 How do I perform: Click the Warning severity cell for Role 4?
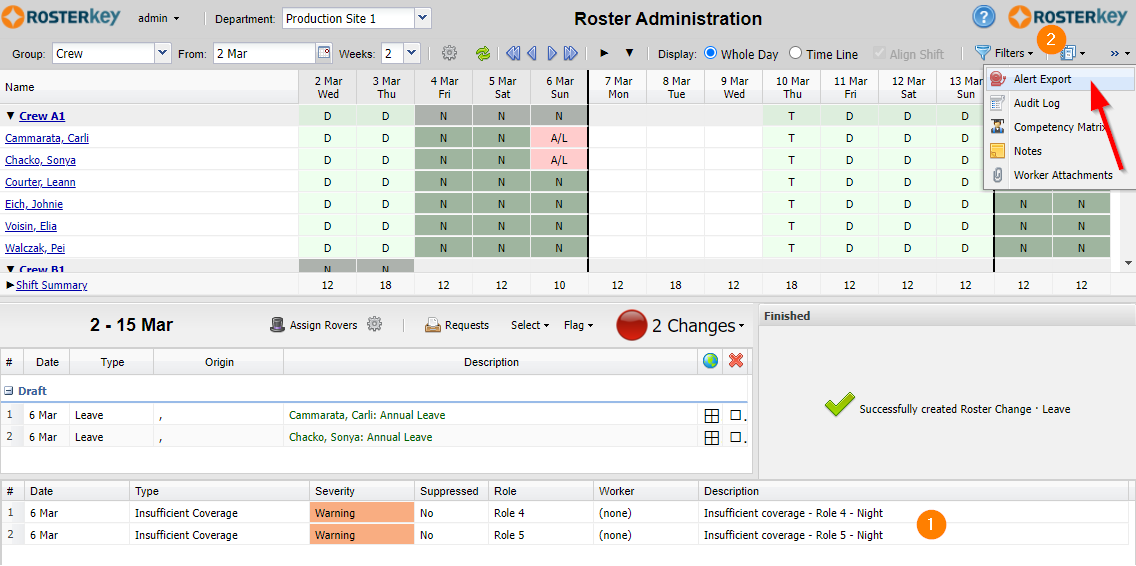point(362,513)
